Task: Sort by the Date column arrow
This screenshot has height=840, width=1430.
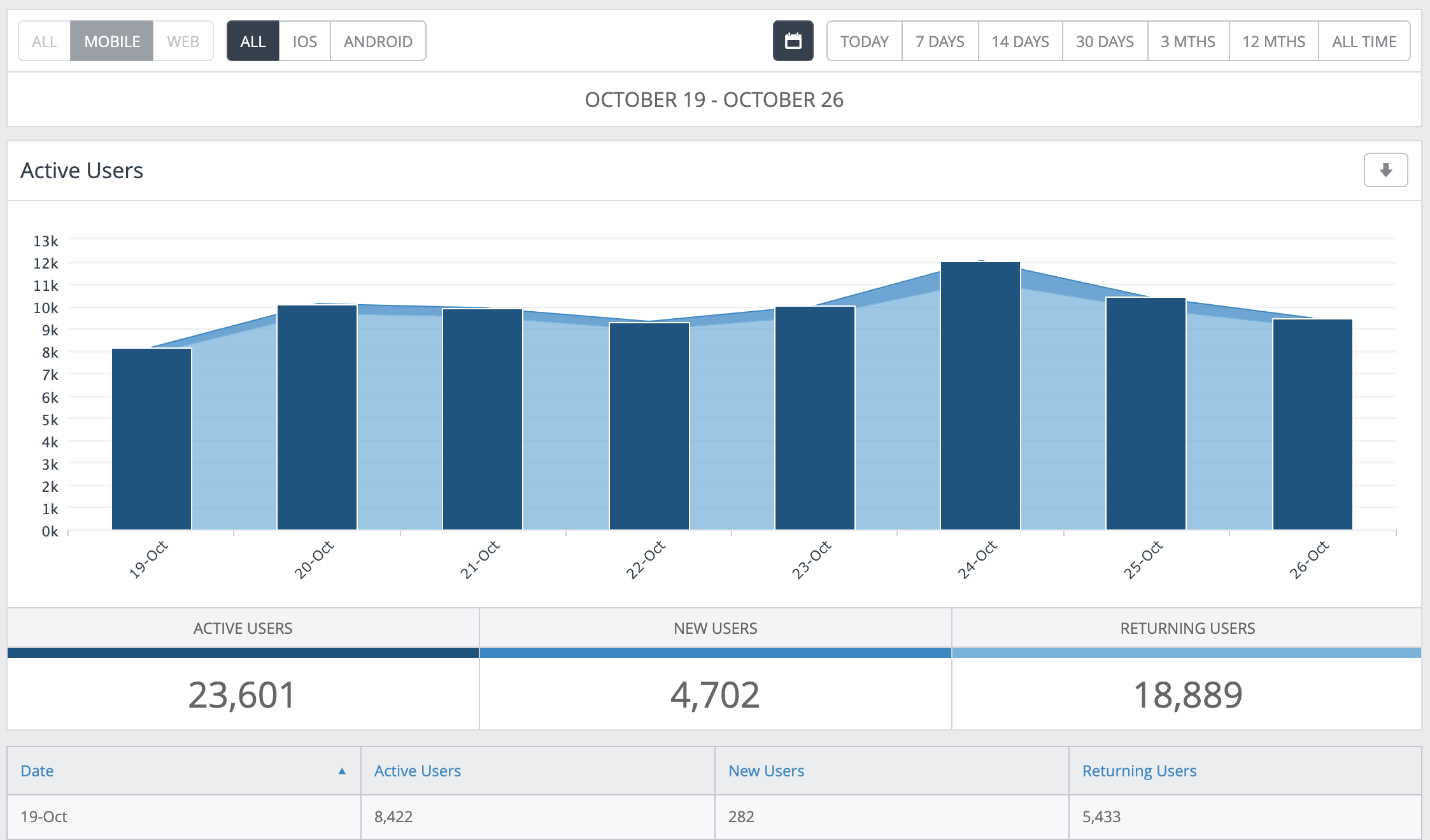Action: [x=342, y=771]
